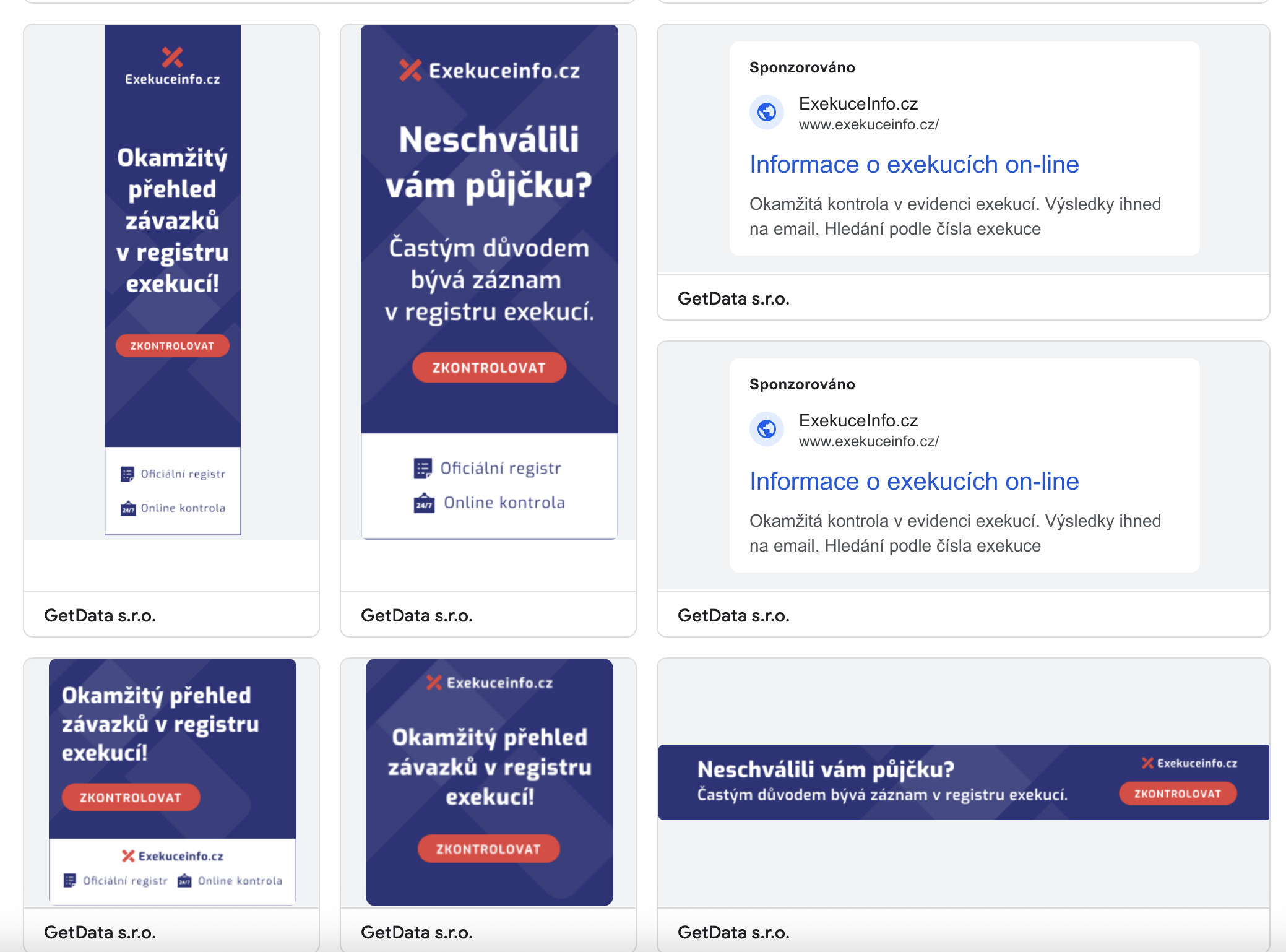Click the 24/7 Online kontrola icon in the large banner
The height and width of the screenshot is (952, 1286).
pyautogui.click(x=424, y=503)
